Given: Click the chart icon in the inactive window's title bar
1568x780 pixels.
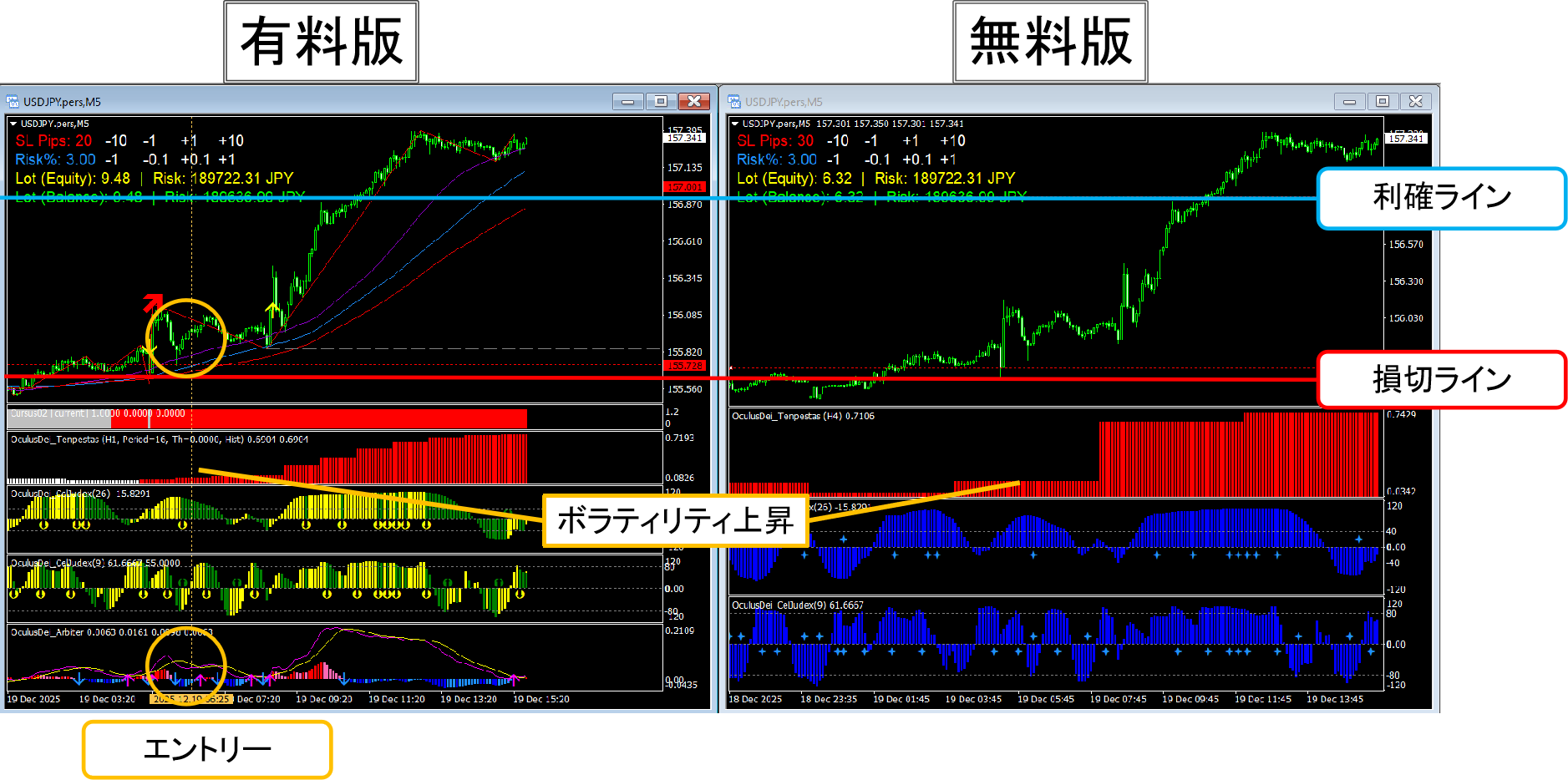Looking at the screenshot, I should tap(734, 102).
